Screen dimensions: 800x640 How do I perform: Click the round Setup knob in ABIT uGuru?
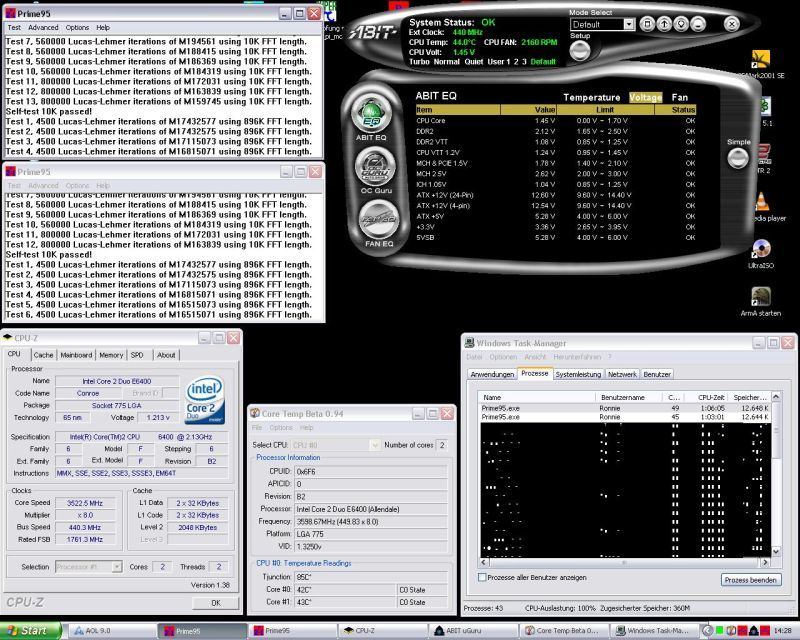click(x=580, y=51)
